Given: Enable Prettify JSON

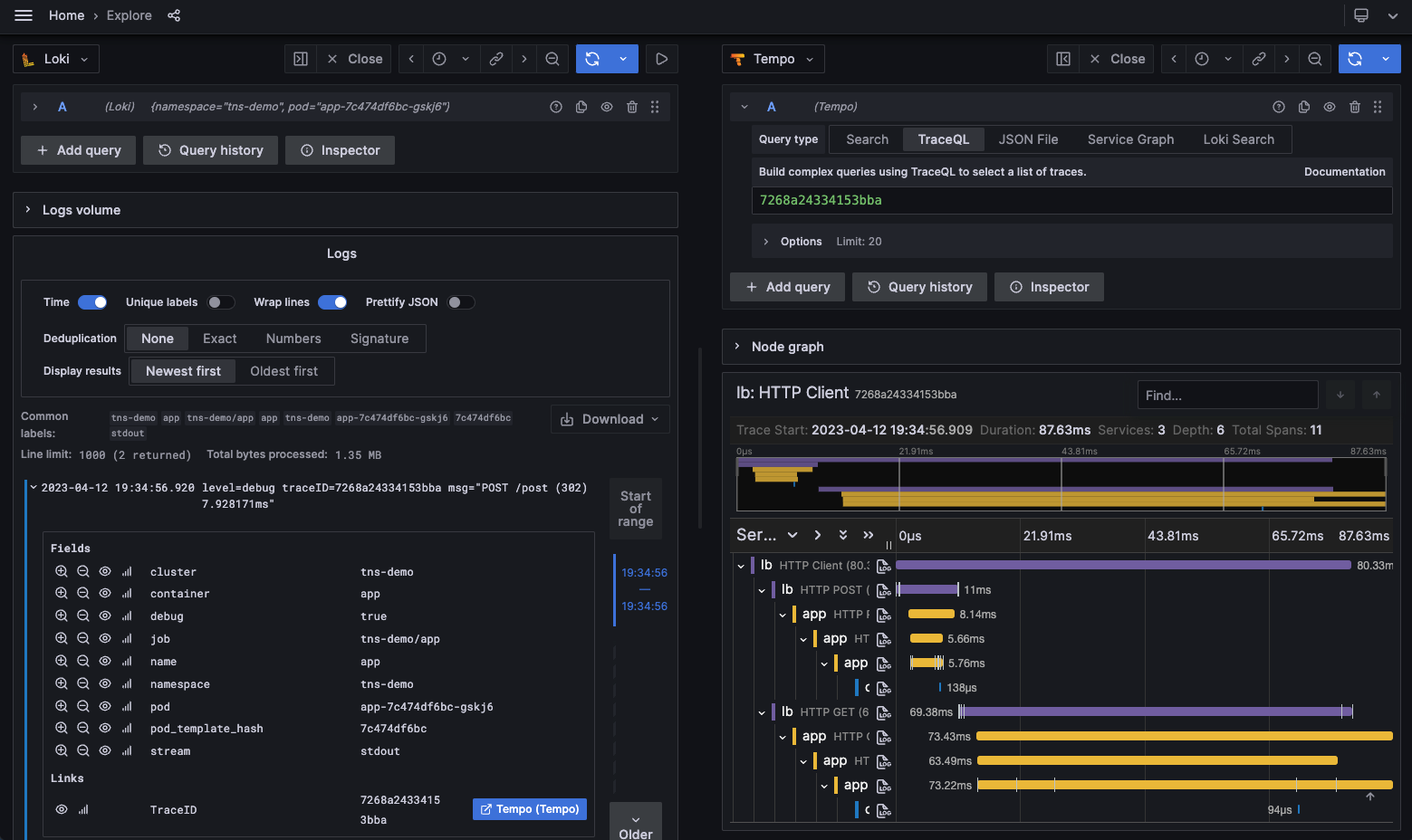Looking at the screenshot, I should pos(461,301).
